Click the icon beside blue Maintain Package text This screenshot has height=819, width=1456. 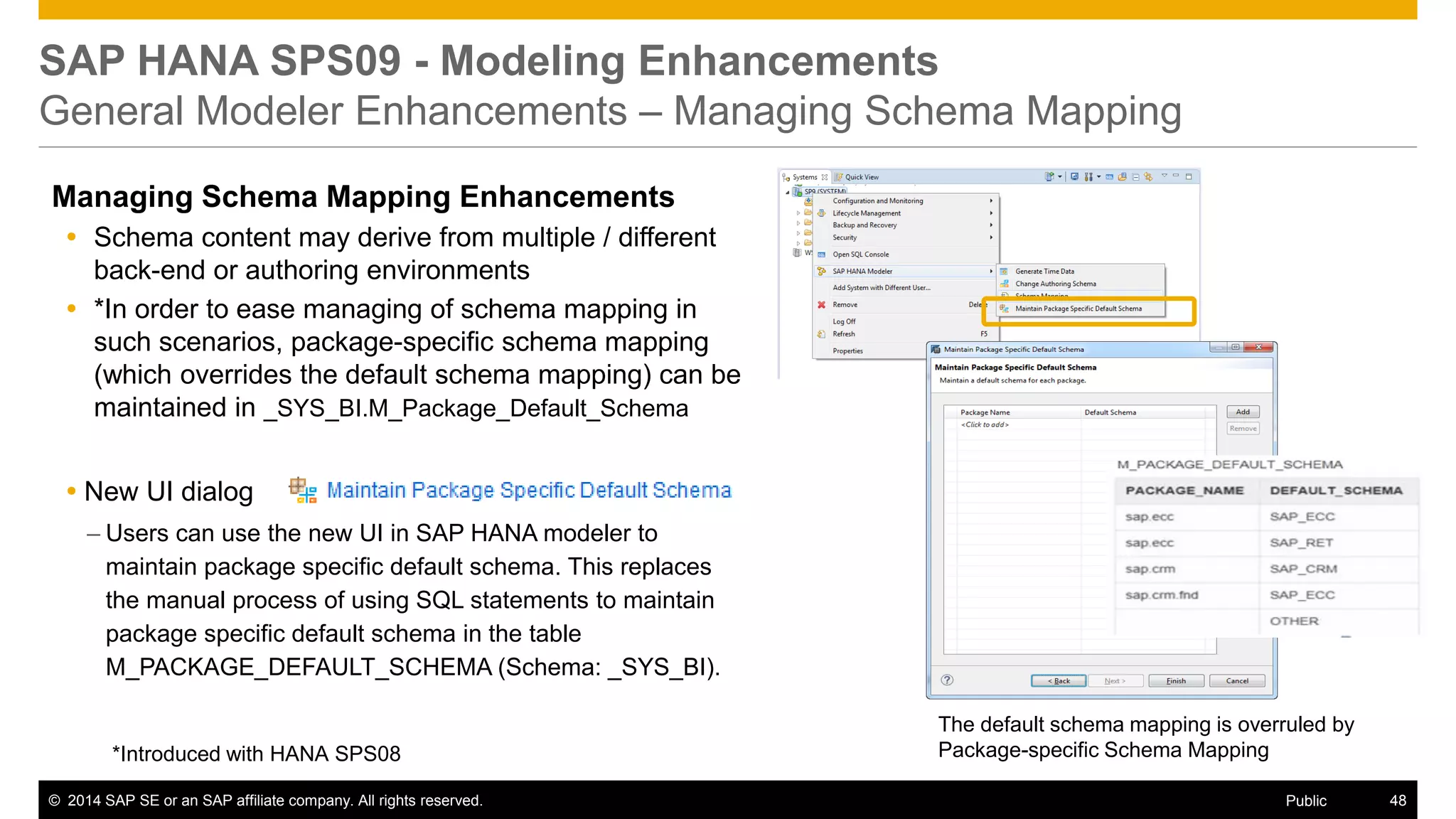pos(303,491)
